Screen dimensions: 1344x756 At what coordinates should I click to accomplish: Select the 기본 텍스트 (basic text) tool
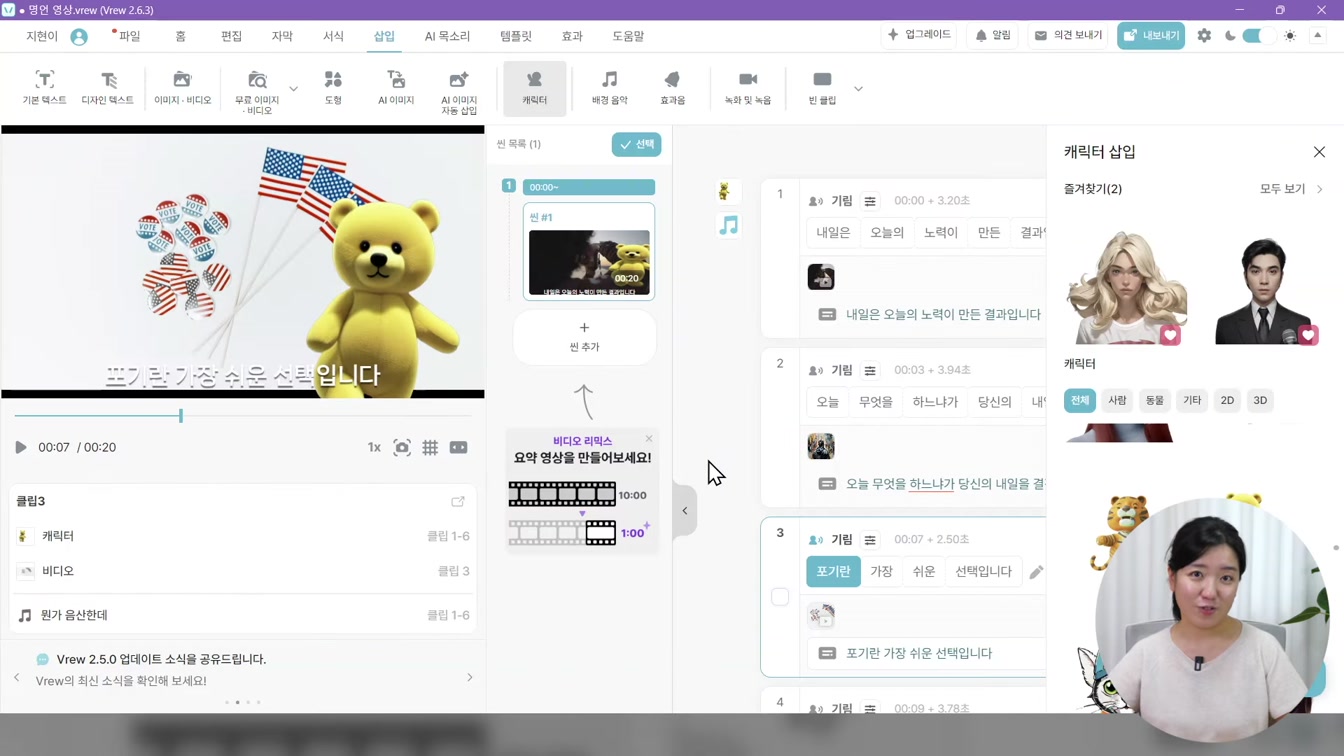pyautogui.click(x=45, y=88)
